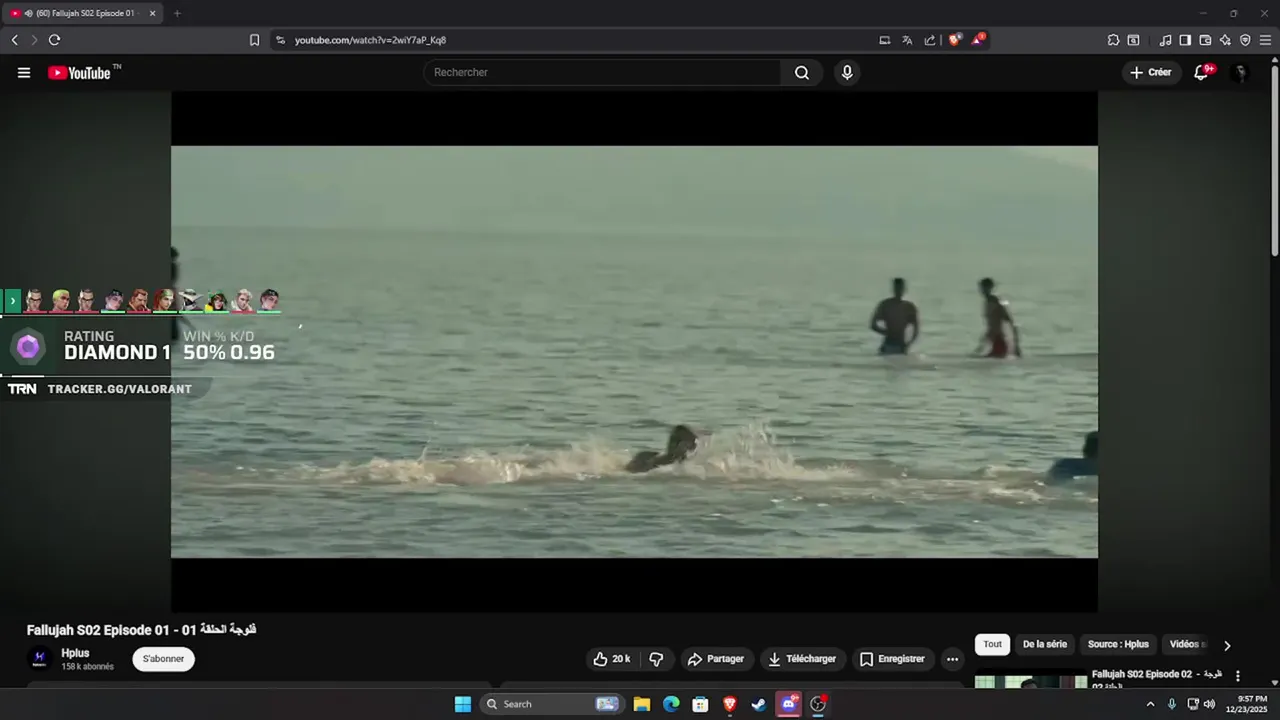This screenshot has height=720, width=1280.
Task: Open the Brave Shields lion icon
Action: pos(955,40)
